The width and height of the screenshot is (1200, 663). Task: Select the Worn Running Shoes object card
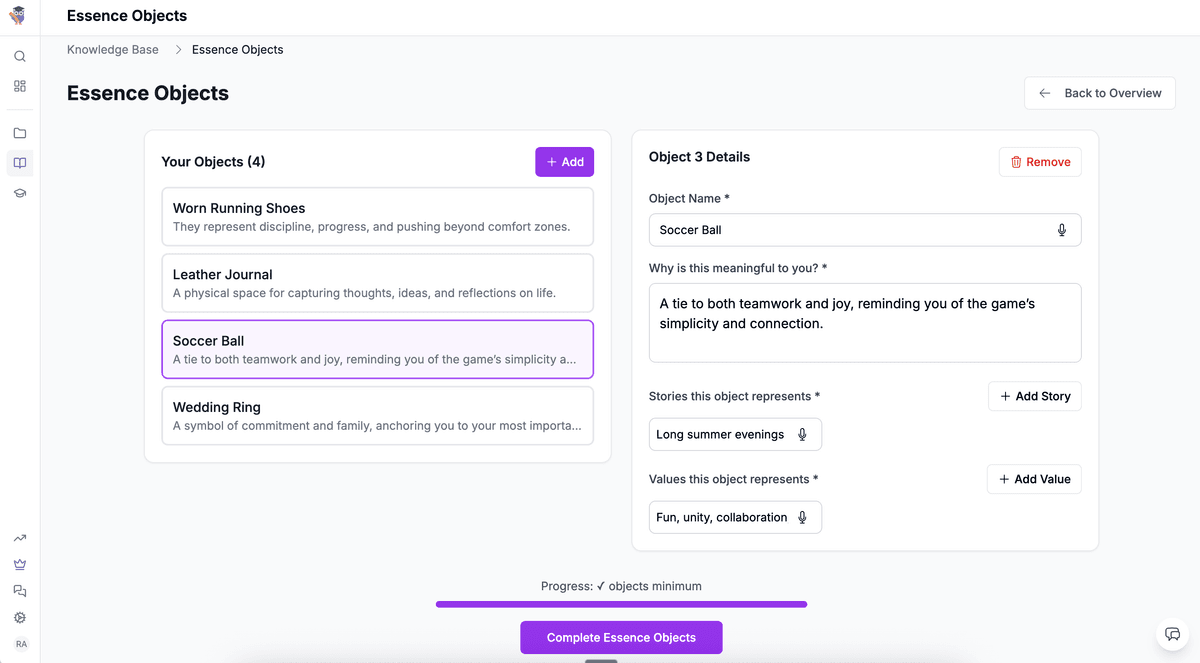click(377, 216)
